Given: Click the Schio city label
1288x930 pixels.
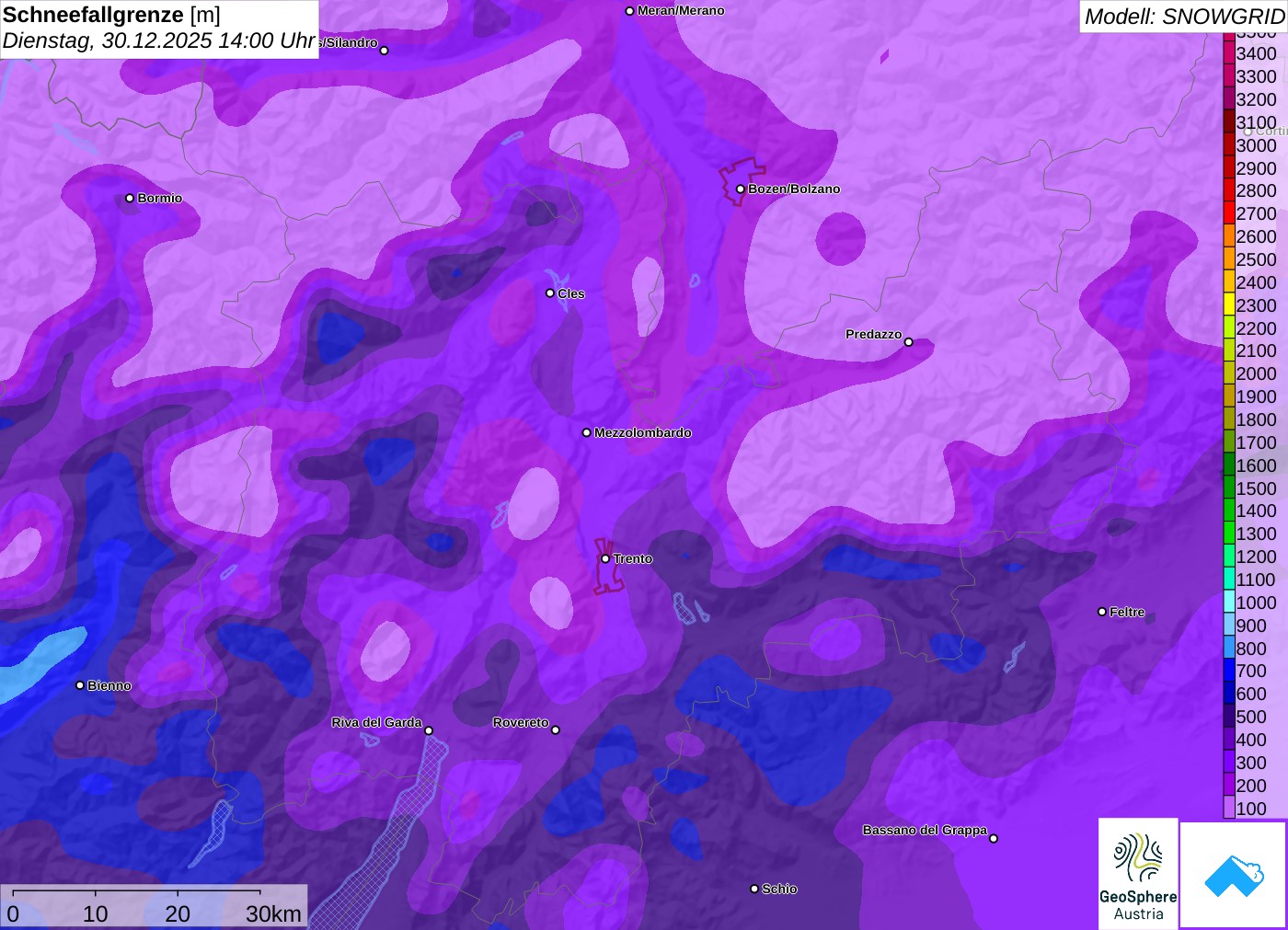Looking at the screenshot, I should pos(779,889).
